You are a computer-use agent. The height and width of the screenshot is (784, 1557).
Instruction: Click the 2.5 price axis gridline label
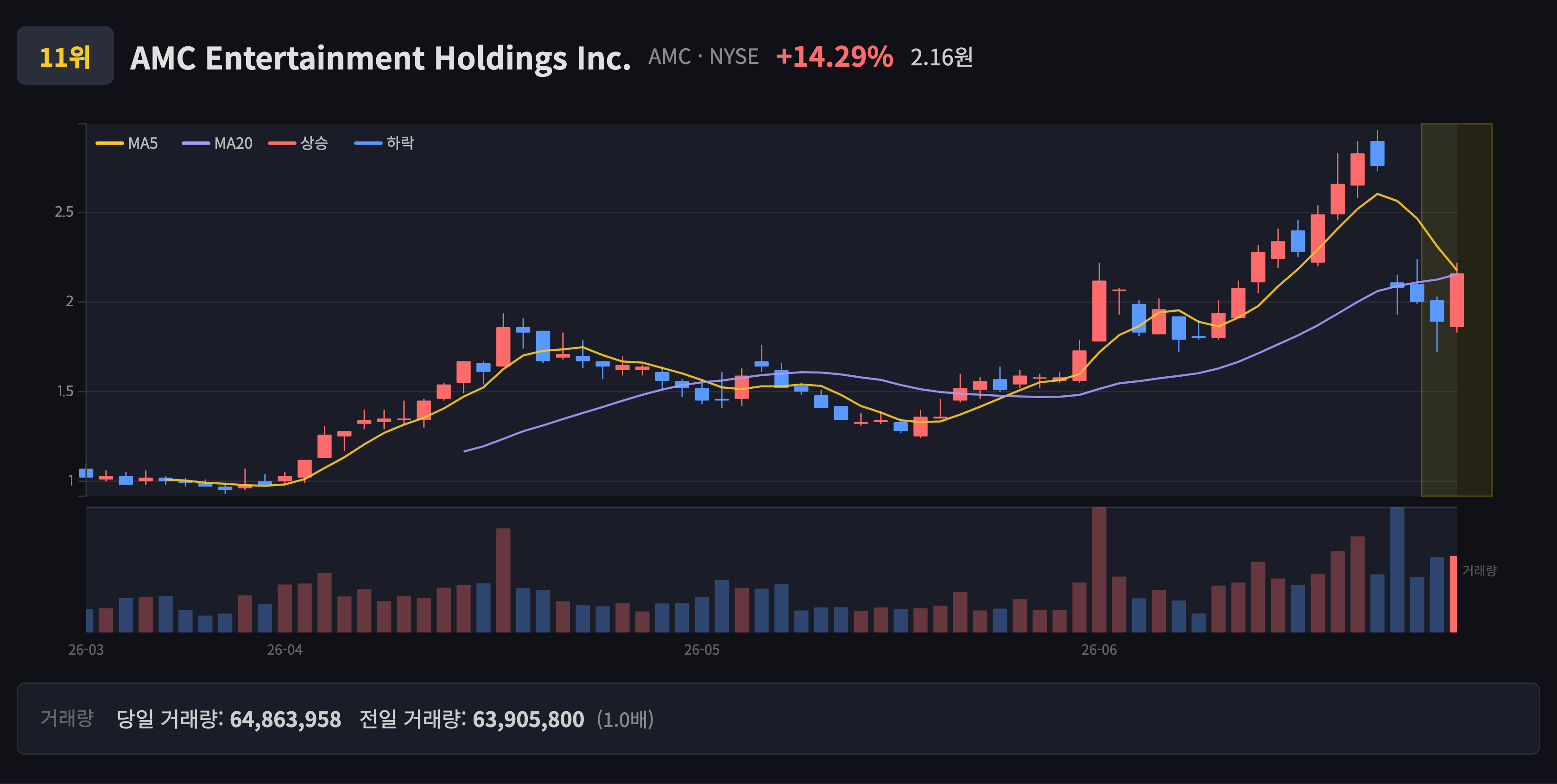click(64, 212)
